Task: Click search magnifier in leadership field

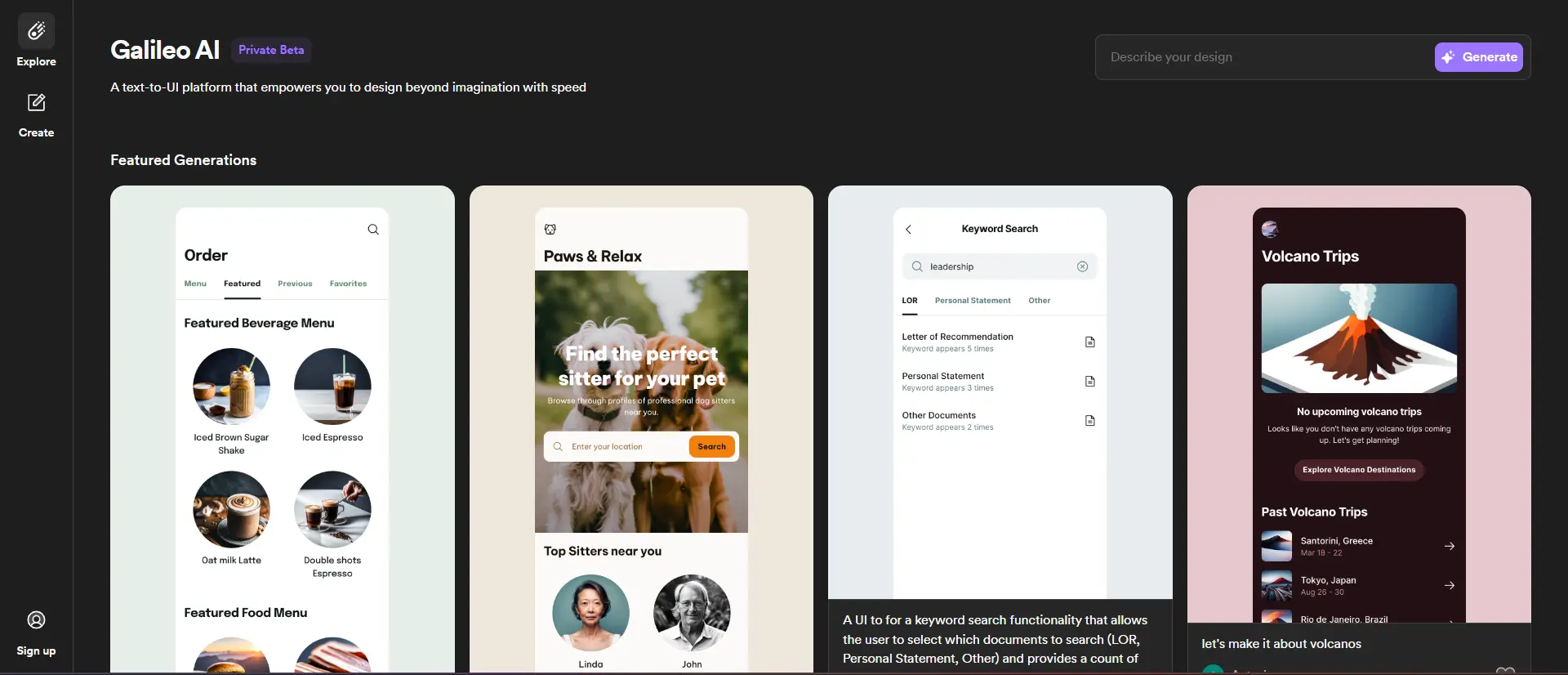Action: point(917,266)
